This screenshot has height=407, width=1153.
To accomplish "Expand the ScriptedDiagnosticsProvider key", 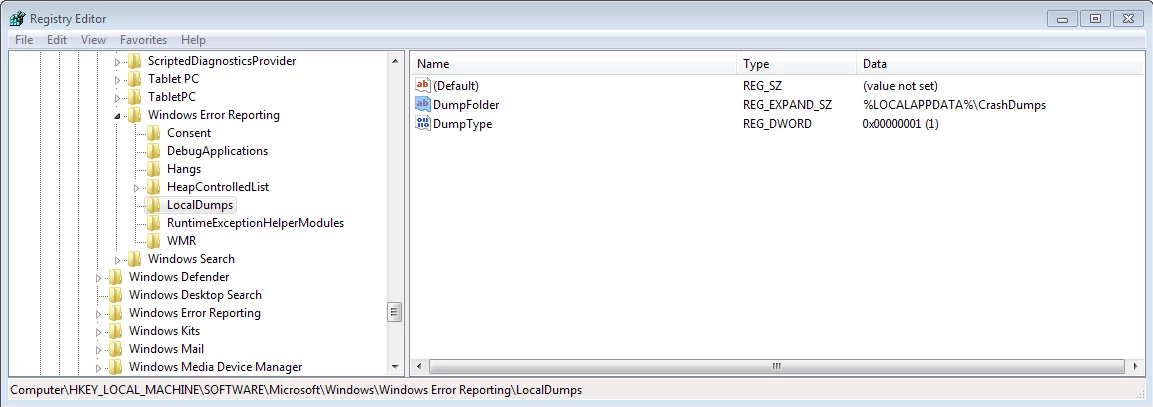I will [x=118, y=62].
